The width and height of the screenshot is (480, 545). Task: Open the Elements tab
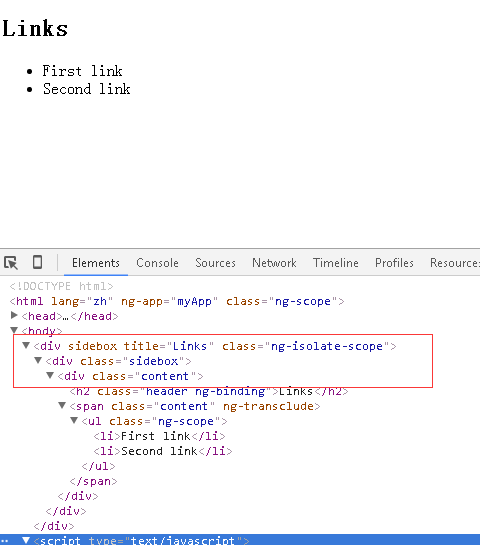tap(96, 263)
